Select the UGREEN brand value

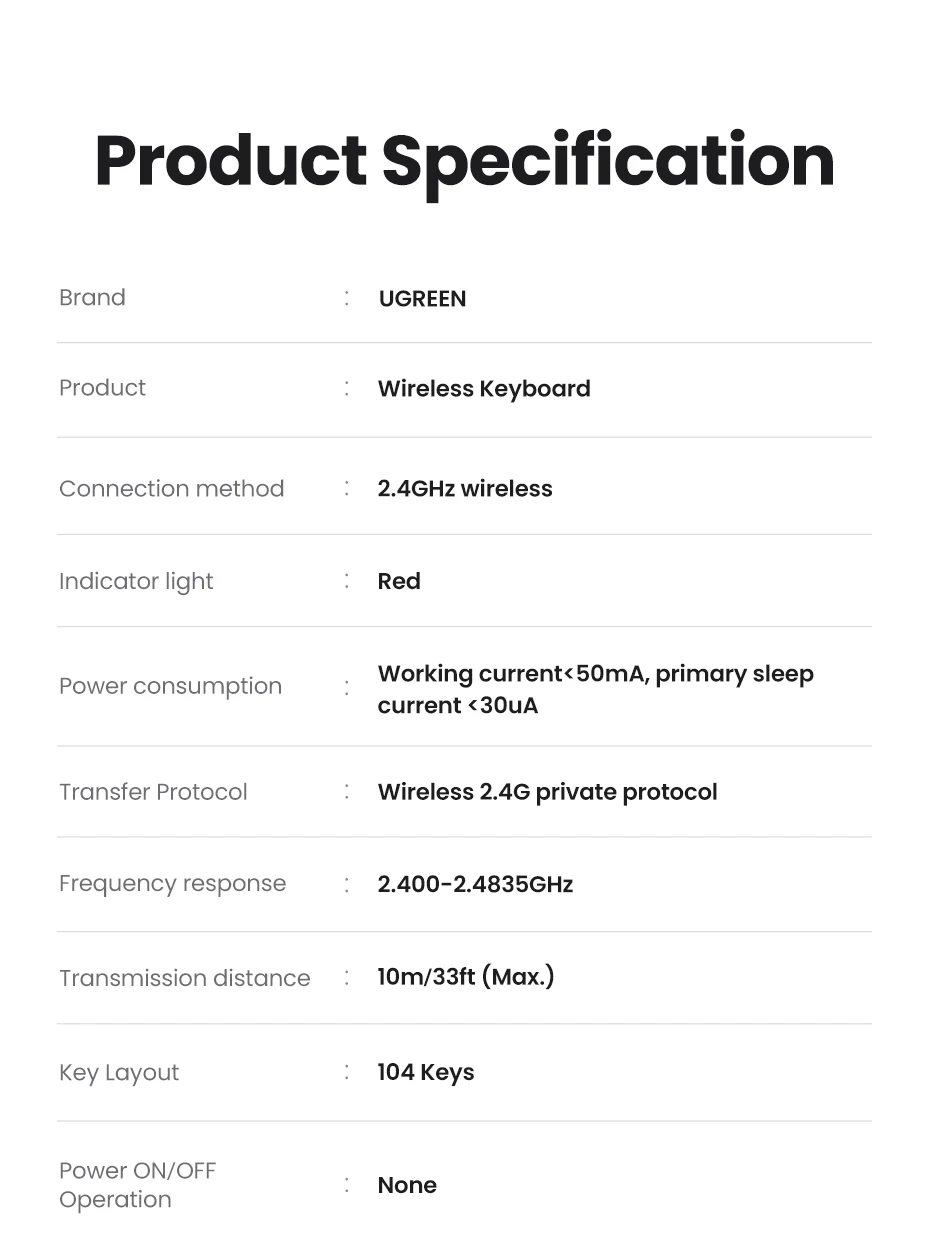tap(422, 299)
